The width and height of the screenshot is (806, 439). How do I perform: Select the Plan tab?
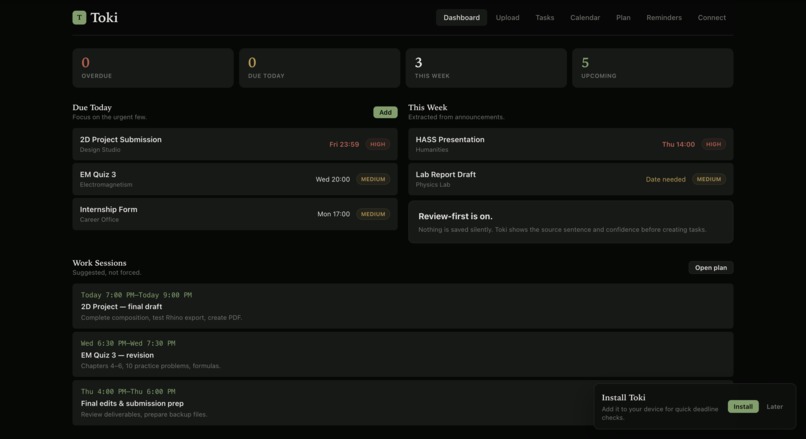pos(623,17)
